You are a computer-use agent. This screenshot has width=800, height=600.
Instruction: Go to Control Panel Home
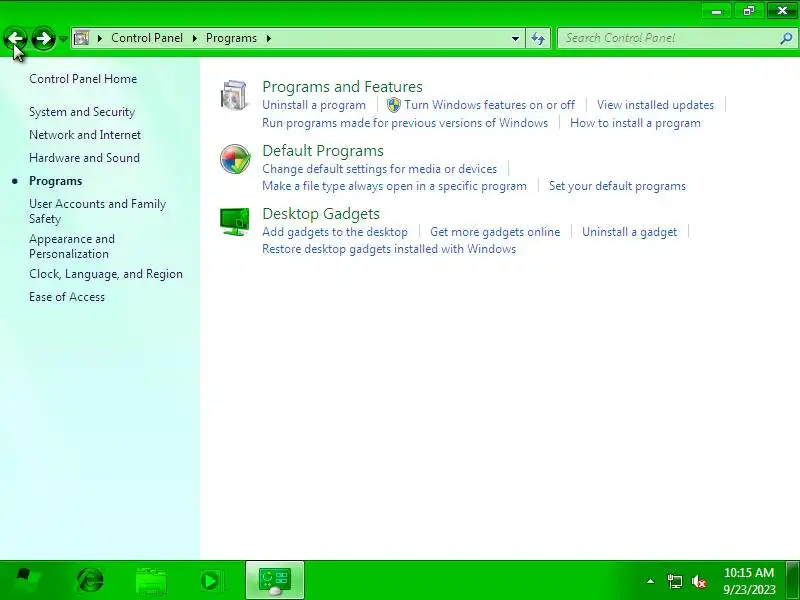pyautogui.click(x=83, y=79)
